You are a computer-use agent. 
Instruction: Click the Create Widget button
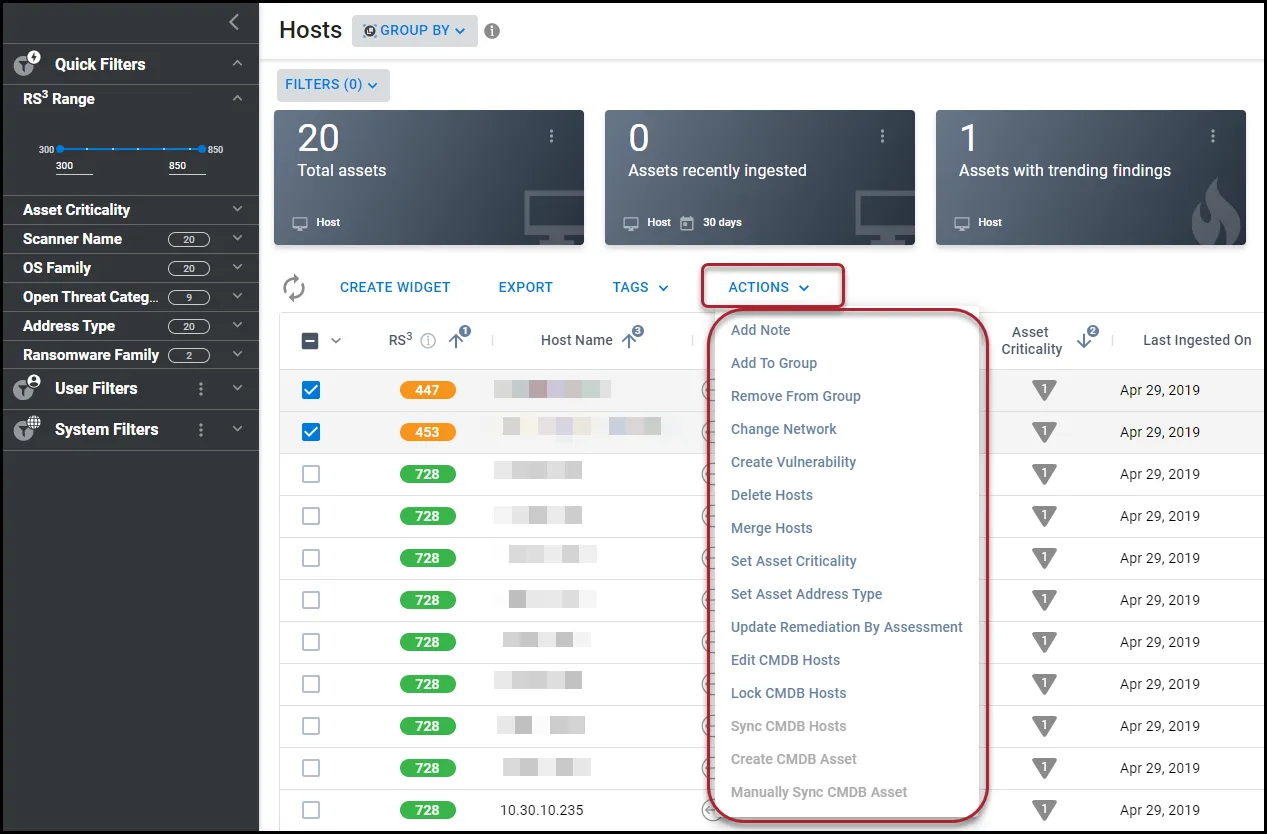(395, 287)
